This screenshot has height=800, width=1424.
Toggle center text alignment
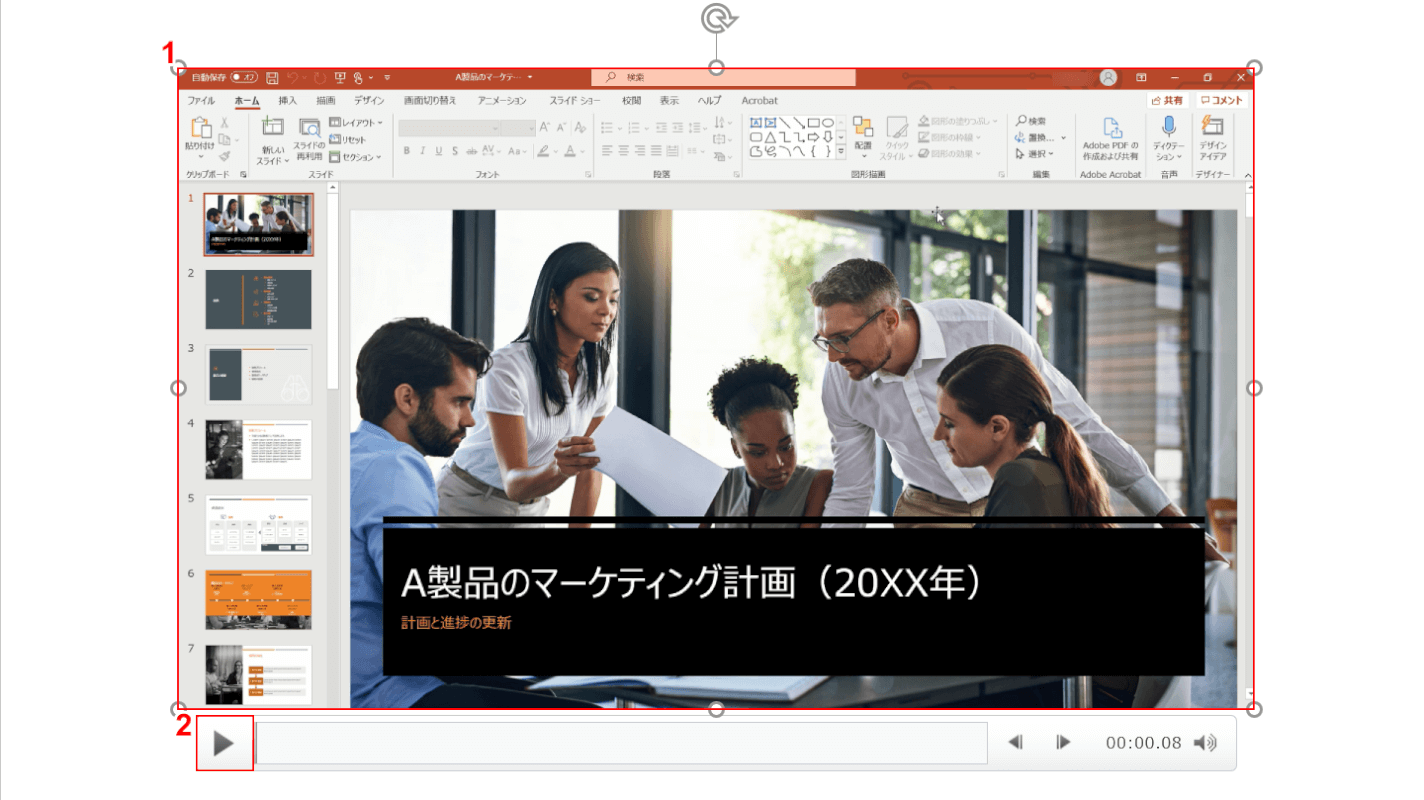point(624,151)
